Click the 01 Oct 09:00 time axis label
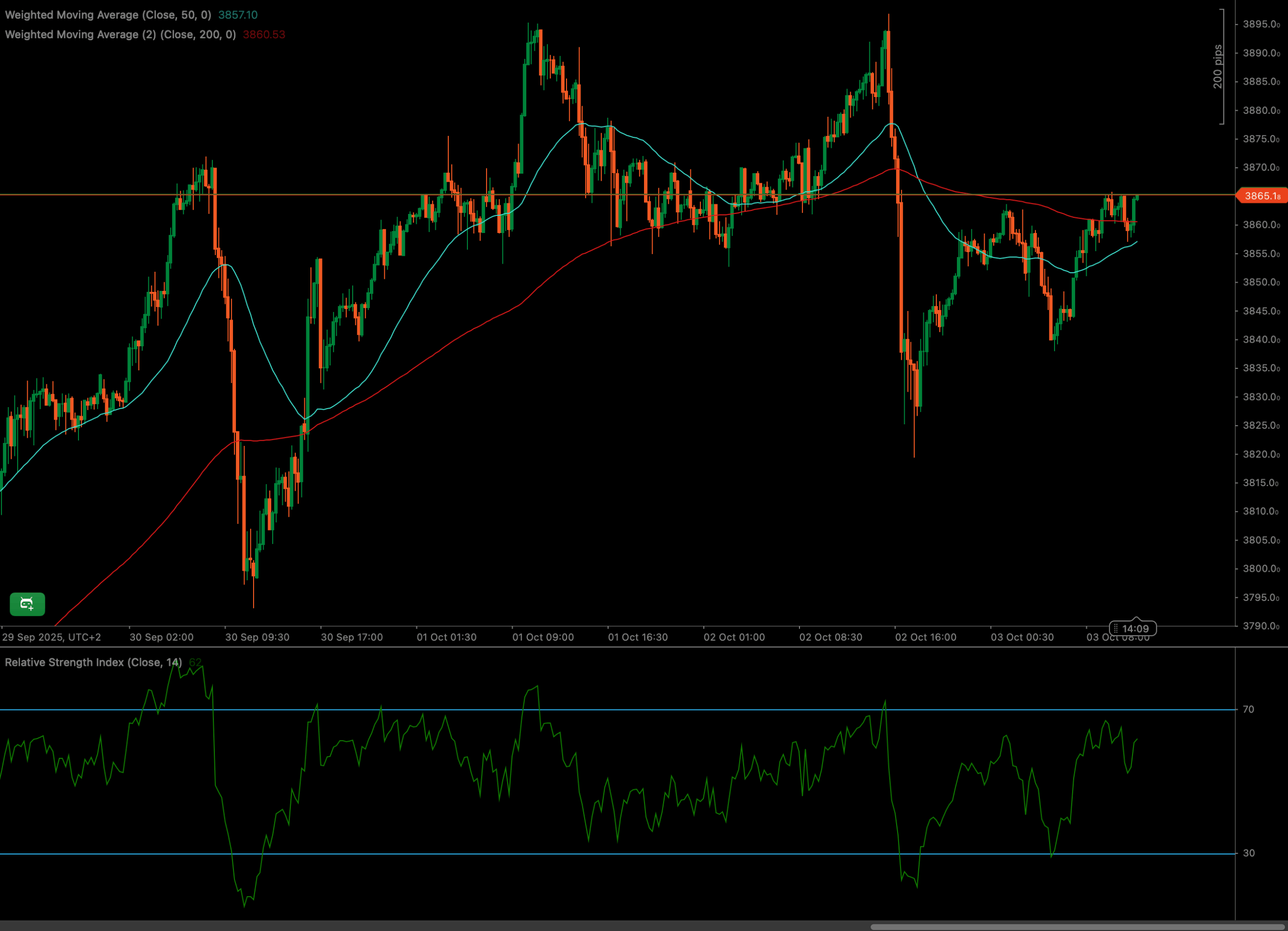This screenshot has height=931, width=1288. point(543,637)
